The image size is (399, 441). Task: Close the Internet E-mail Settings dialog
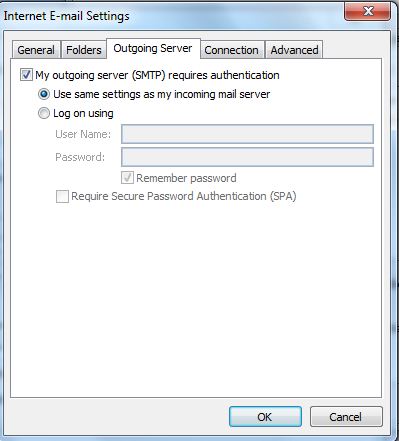point(367,12)
